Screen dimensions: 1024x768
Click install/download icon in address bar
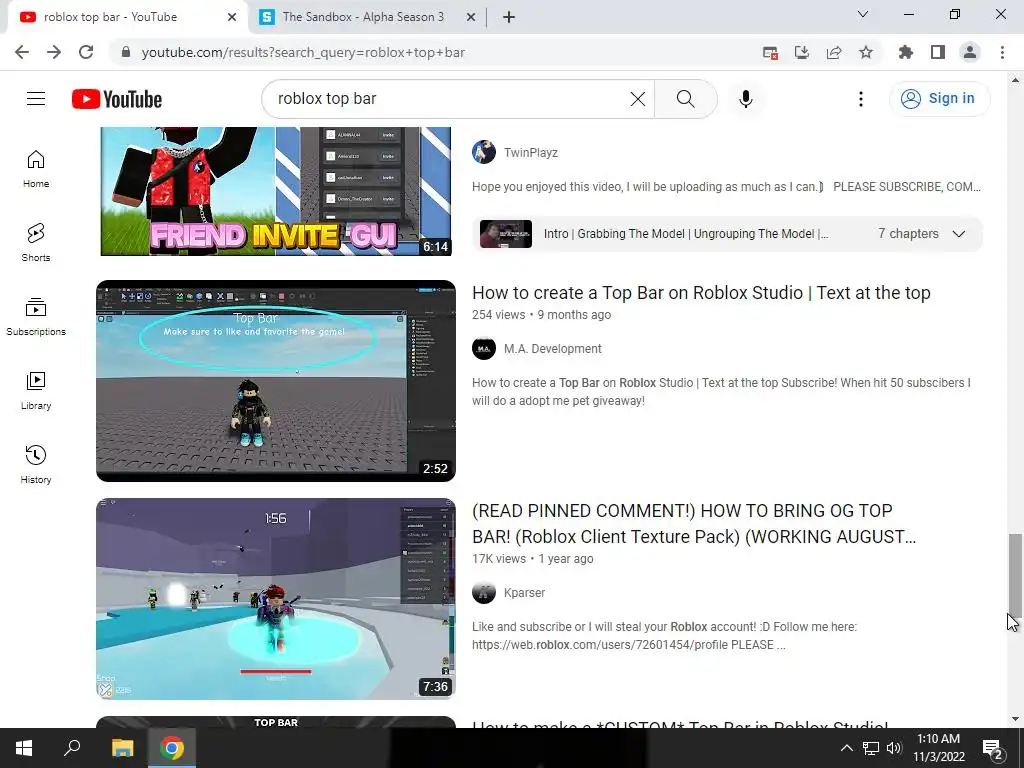pos(802,52)
